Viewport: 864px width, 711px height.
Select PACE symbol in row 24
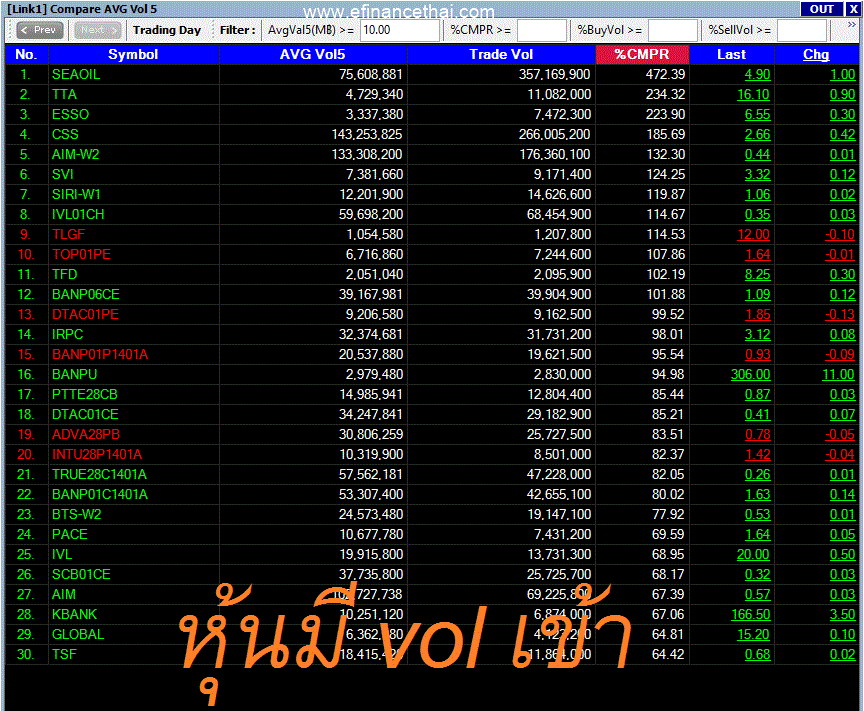[70, 535]
